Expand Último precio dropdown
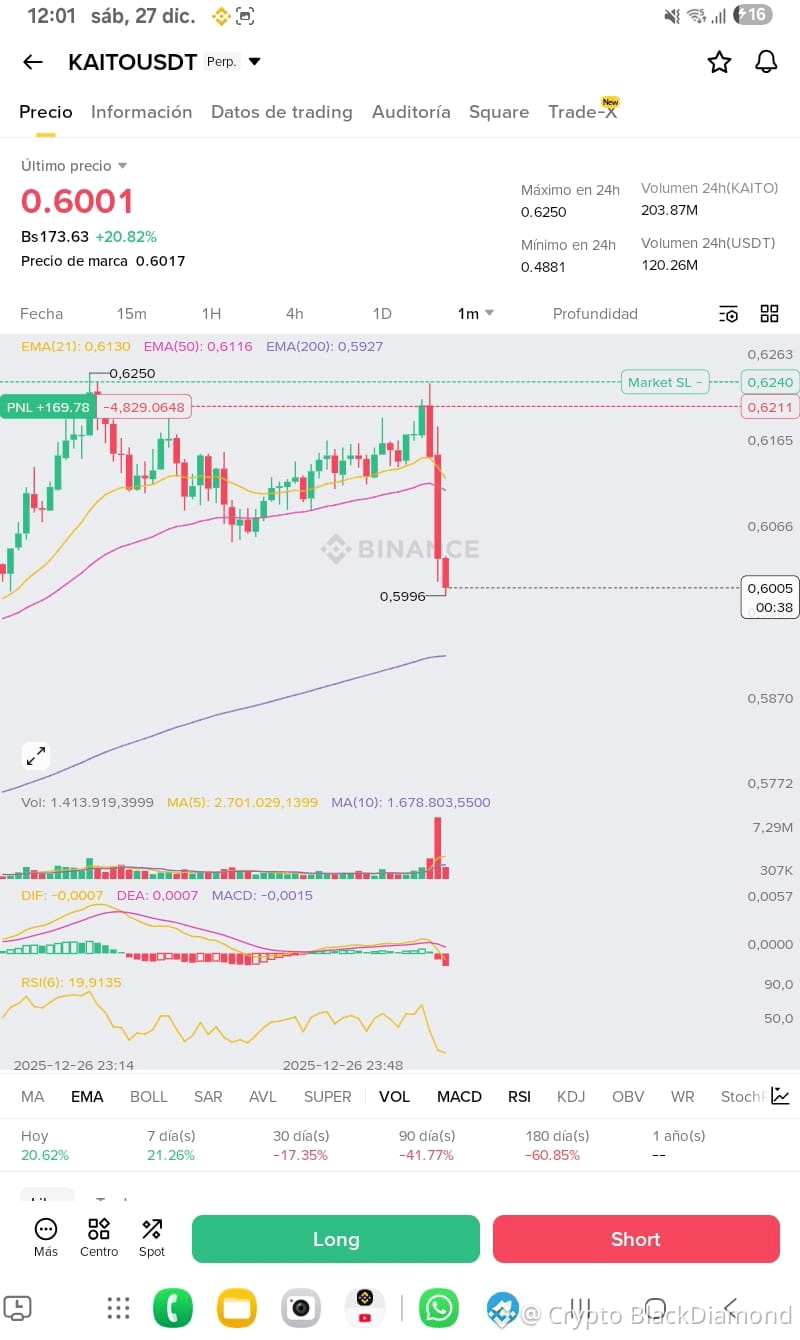 pos(123,166)
